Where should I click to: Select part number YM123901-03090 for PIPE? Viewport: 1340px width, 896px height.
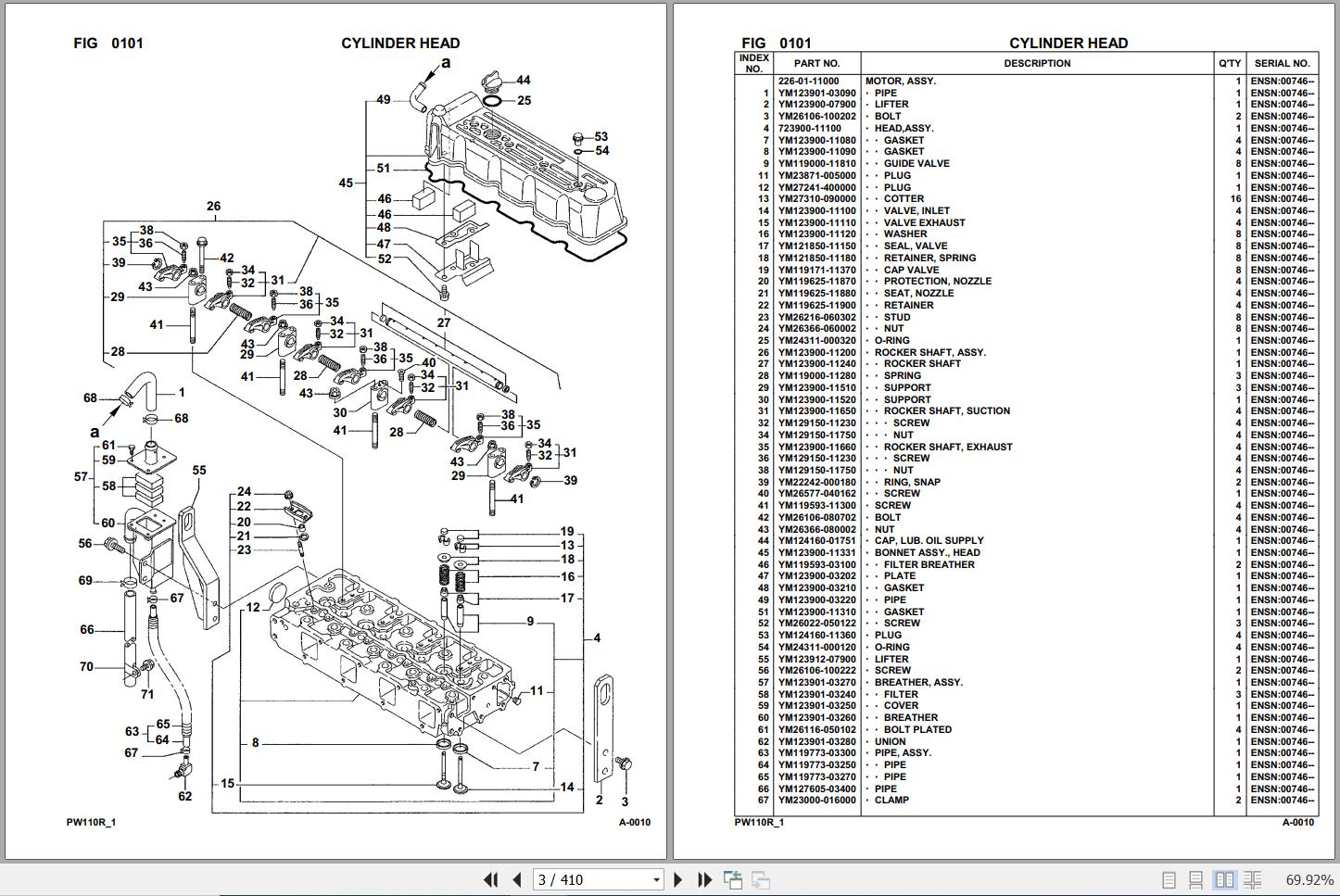[x=816, y=93]
